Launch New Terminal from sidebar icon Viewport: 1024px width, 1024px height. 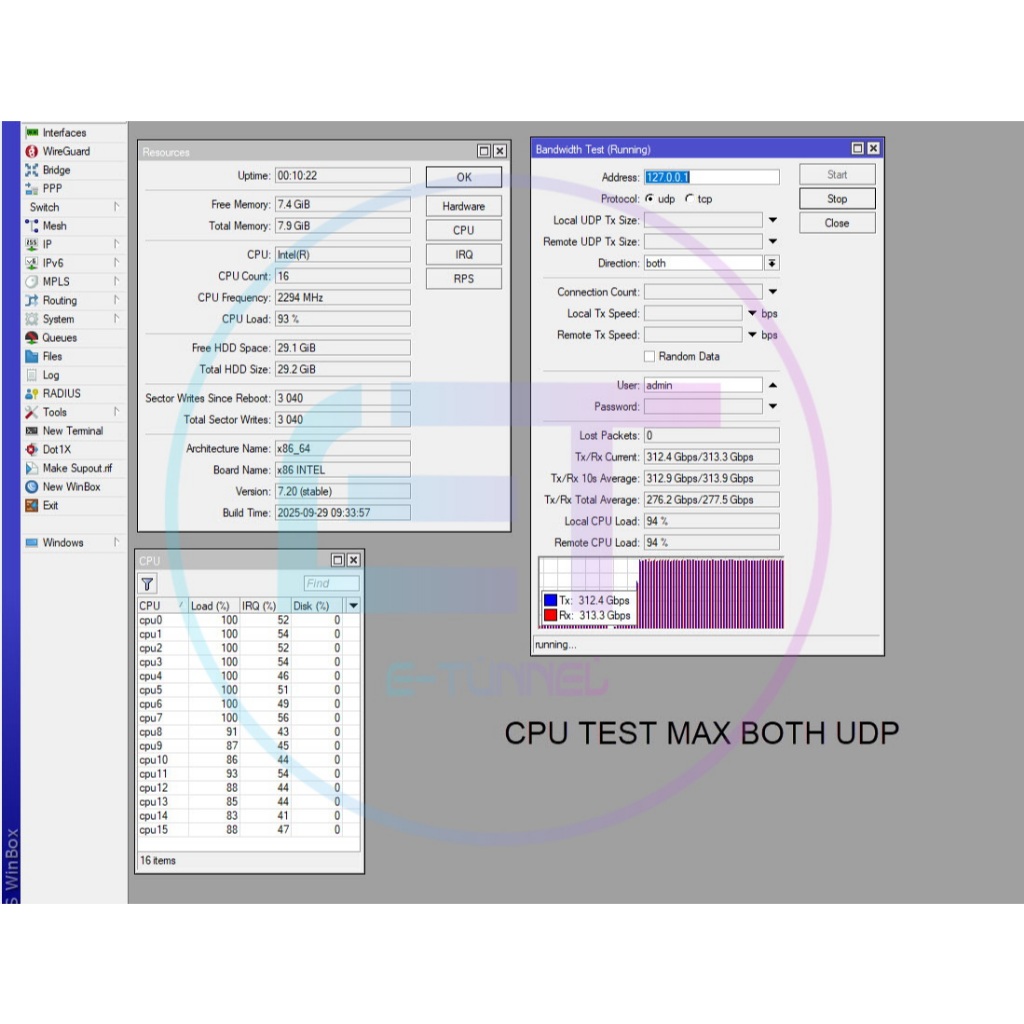pyautogui.click(x=32, y=431)
